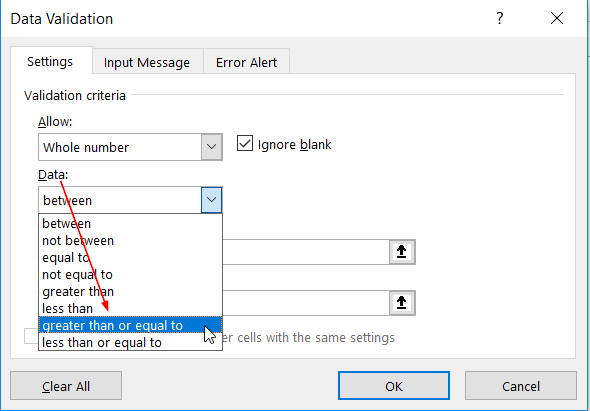Collapse dialog using the second range-select arrow
Screen dimensions: 590x411
[402, 303]
